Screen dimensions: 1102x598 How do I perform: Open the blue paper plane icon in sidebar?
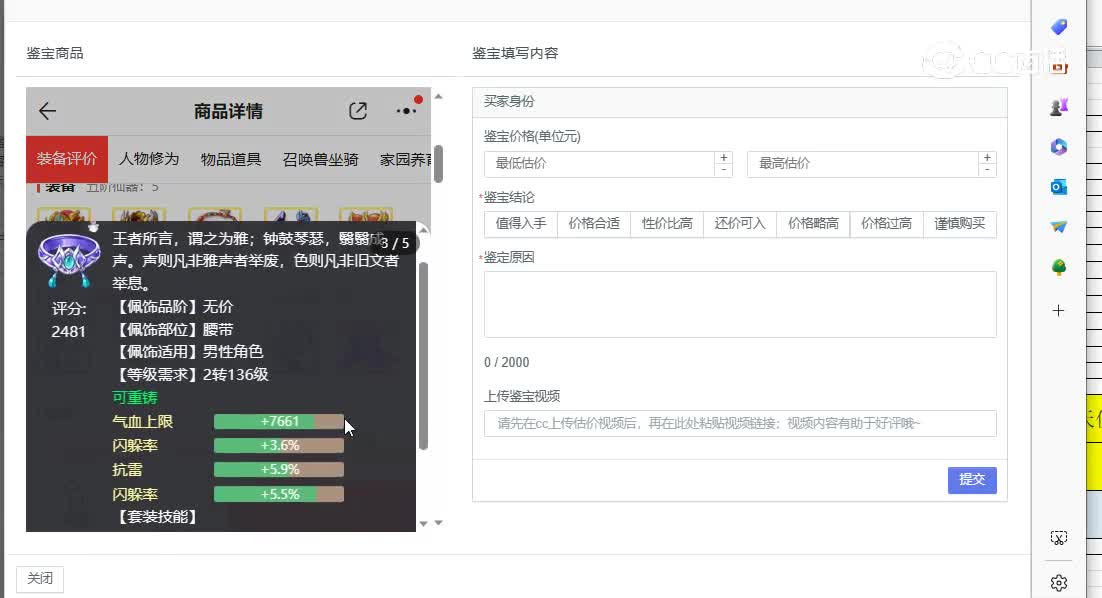[1058, 227]
